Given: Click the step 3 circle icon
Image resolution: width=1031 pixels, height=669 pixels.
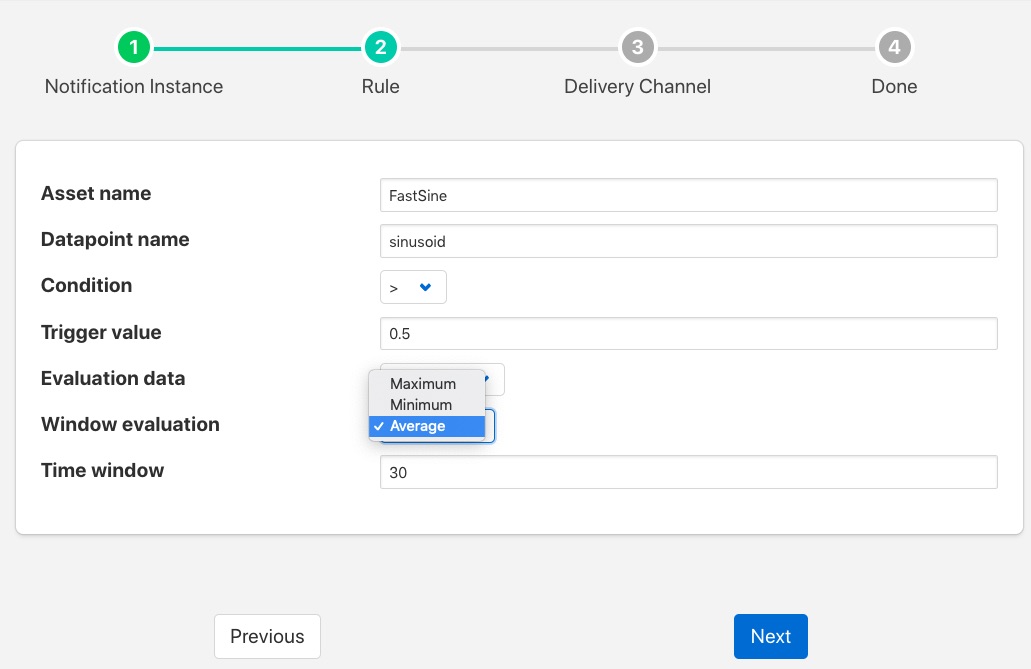Looking at the screenshot, I should 637,47.
